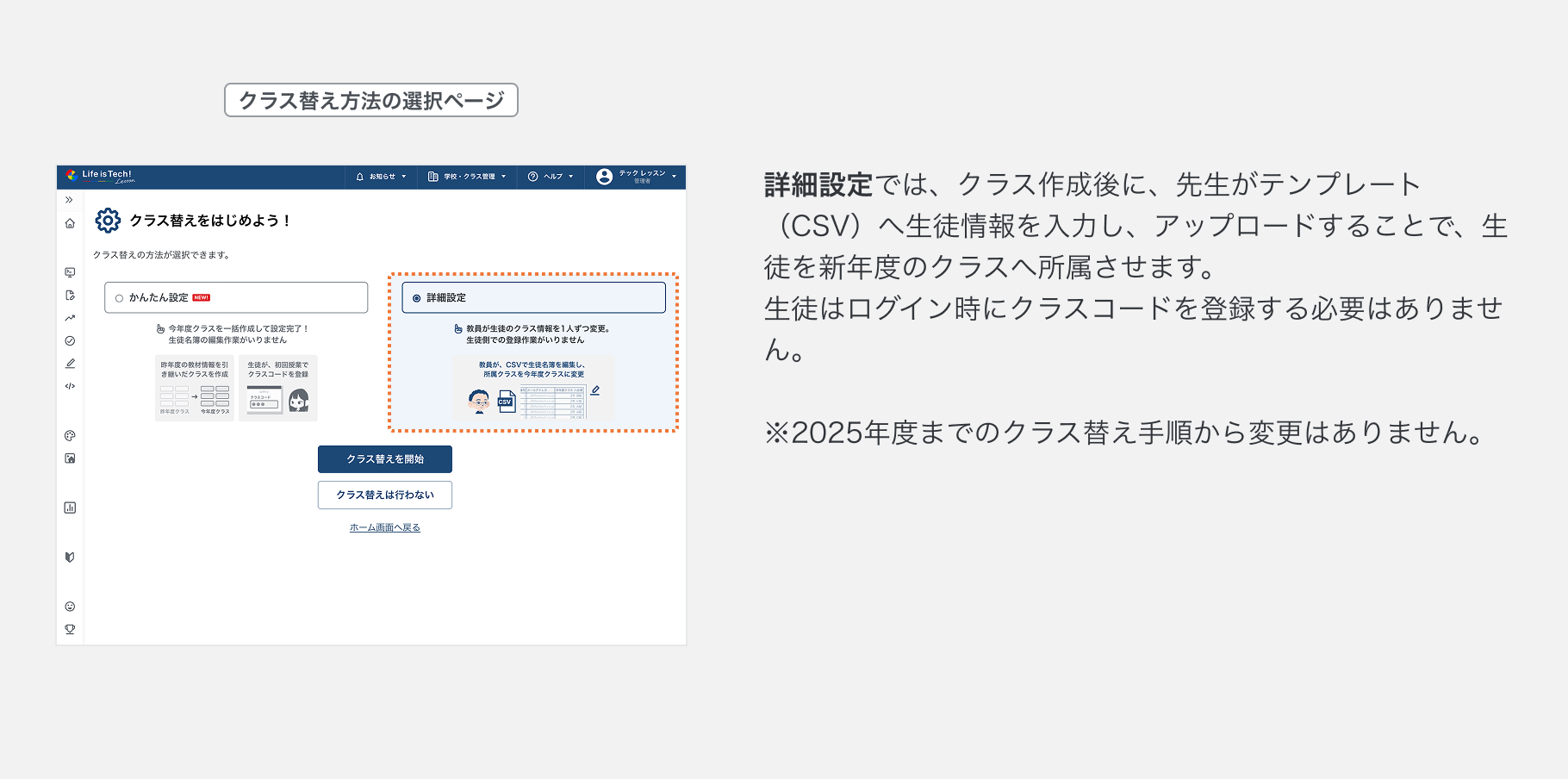Click the trophy icon at sidebar bottom
The image size is (1568, 779).
71,629
